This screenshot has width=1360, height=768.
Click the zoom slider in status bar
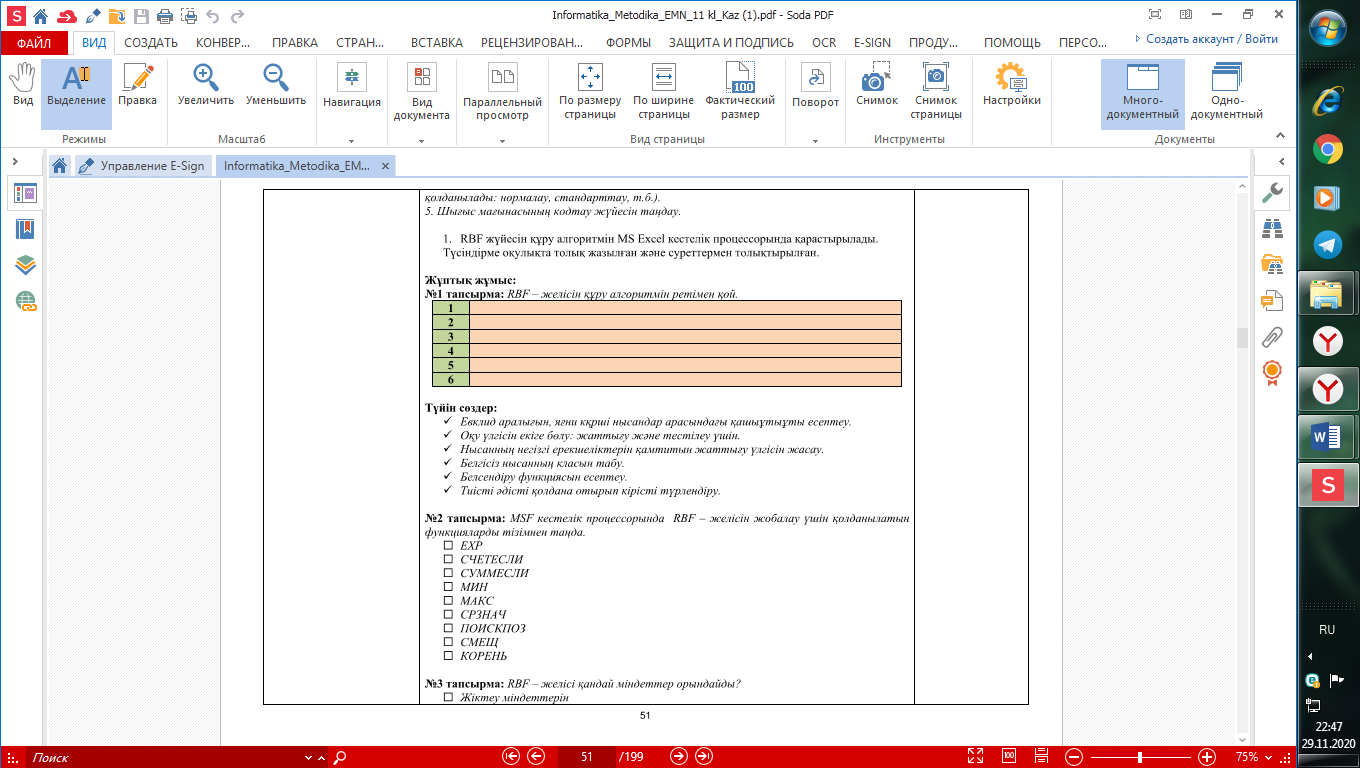(1140, 757)
